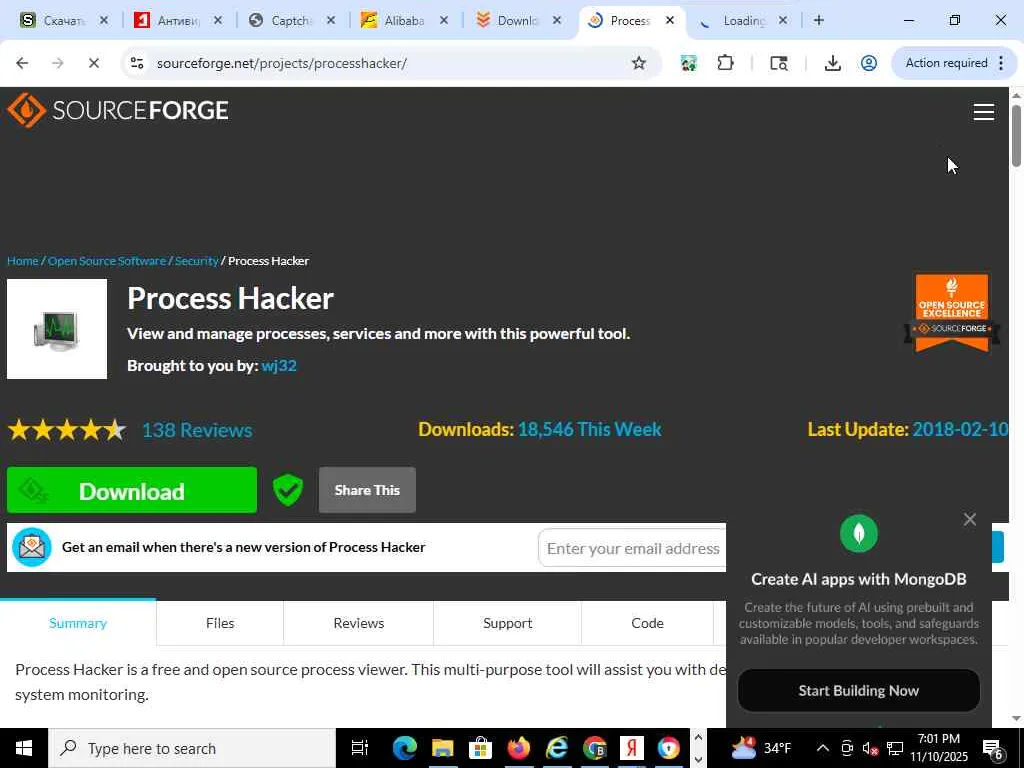Open the Files tab

(220, 623)
